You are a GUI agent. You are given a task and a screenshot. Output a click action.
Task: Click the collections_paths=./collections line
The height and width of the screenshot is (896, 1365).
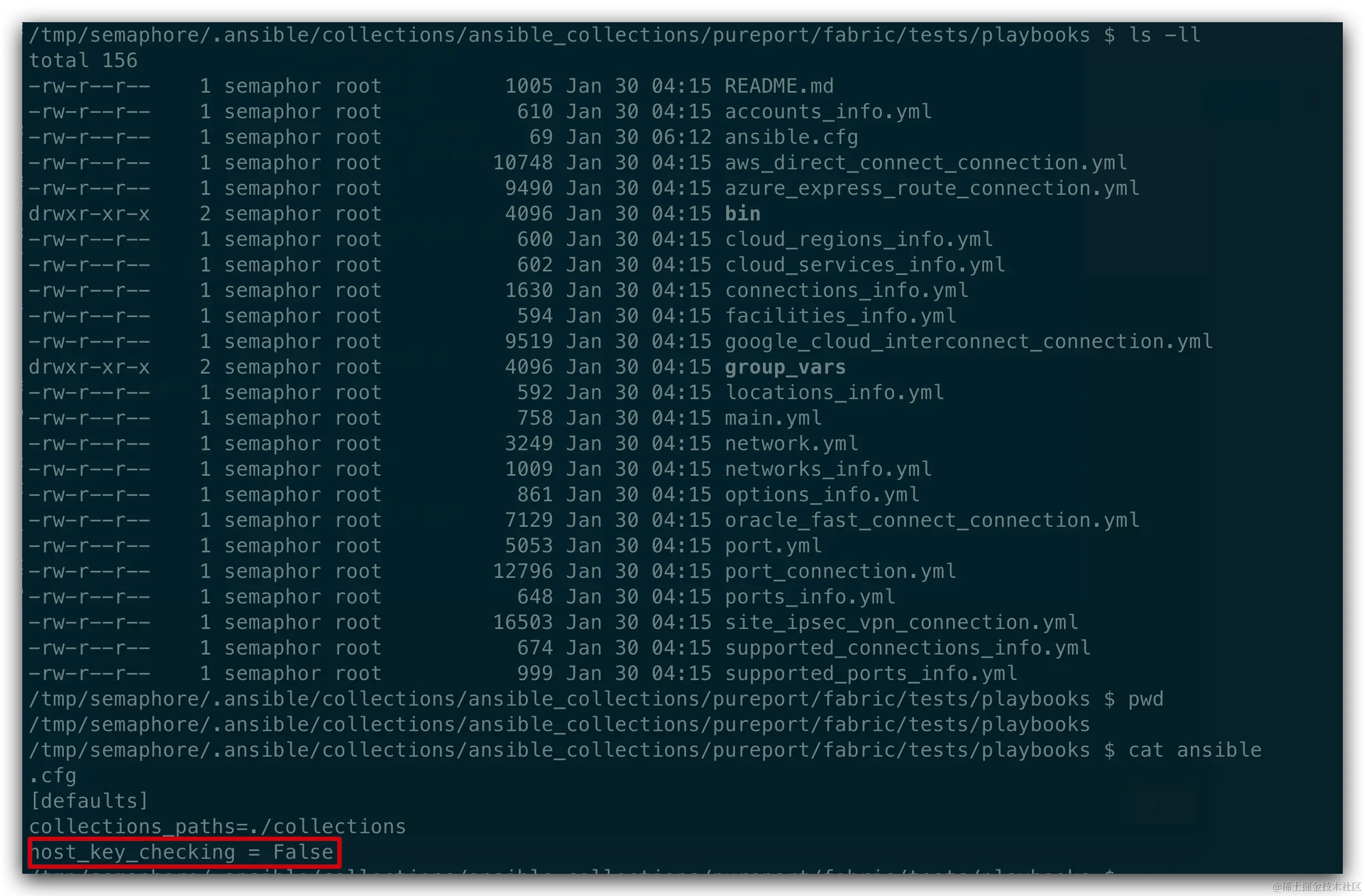[x=217, y=826]
